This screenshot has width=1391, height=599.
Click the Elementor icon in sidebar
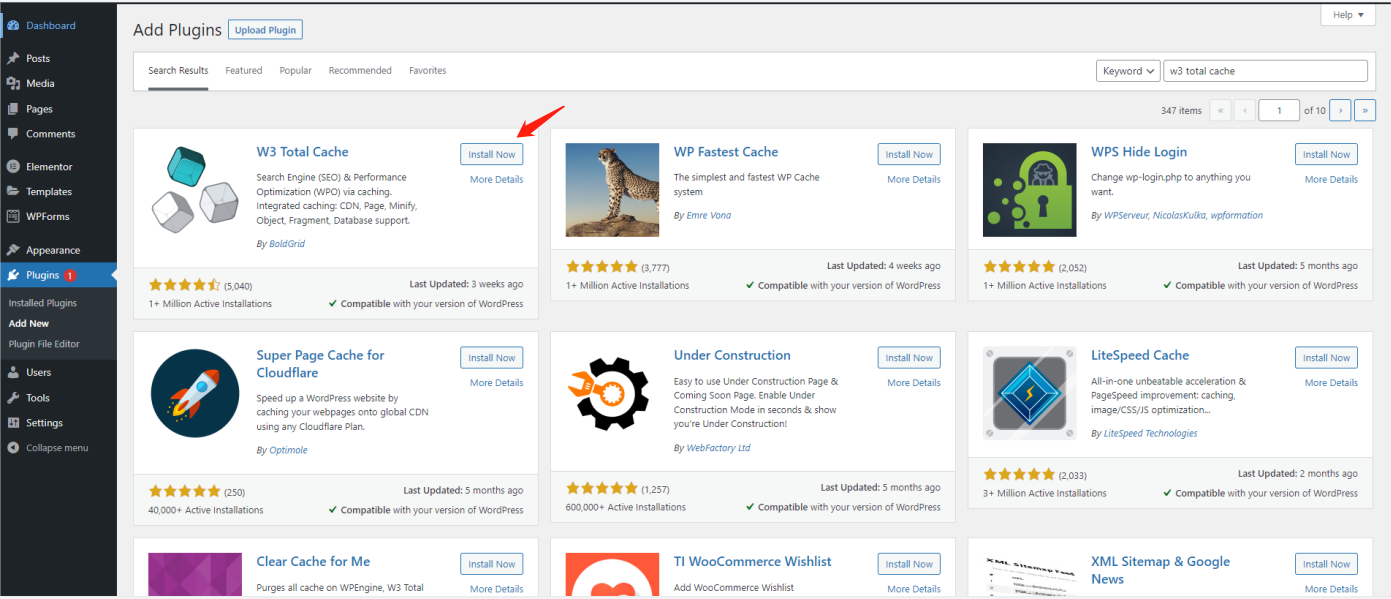click(x=13, y=166)
